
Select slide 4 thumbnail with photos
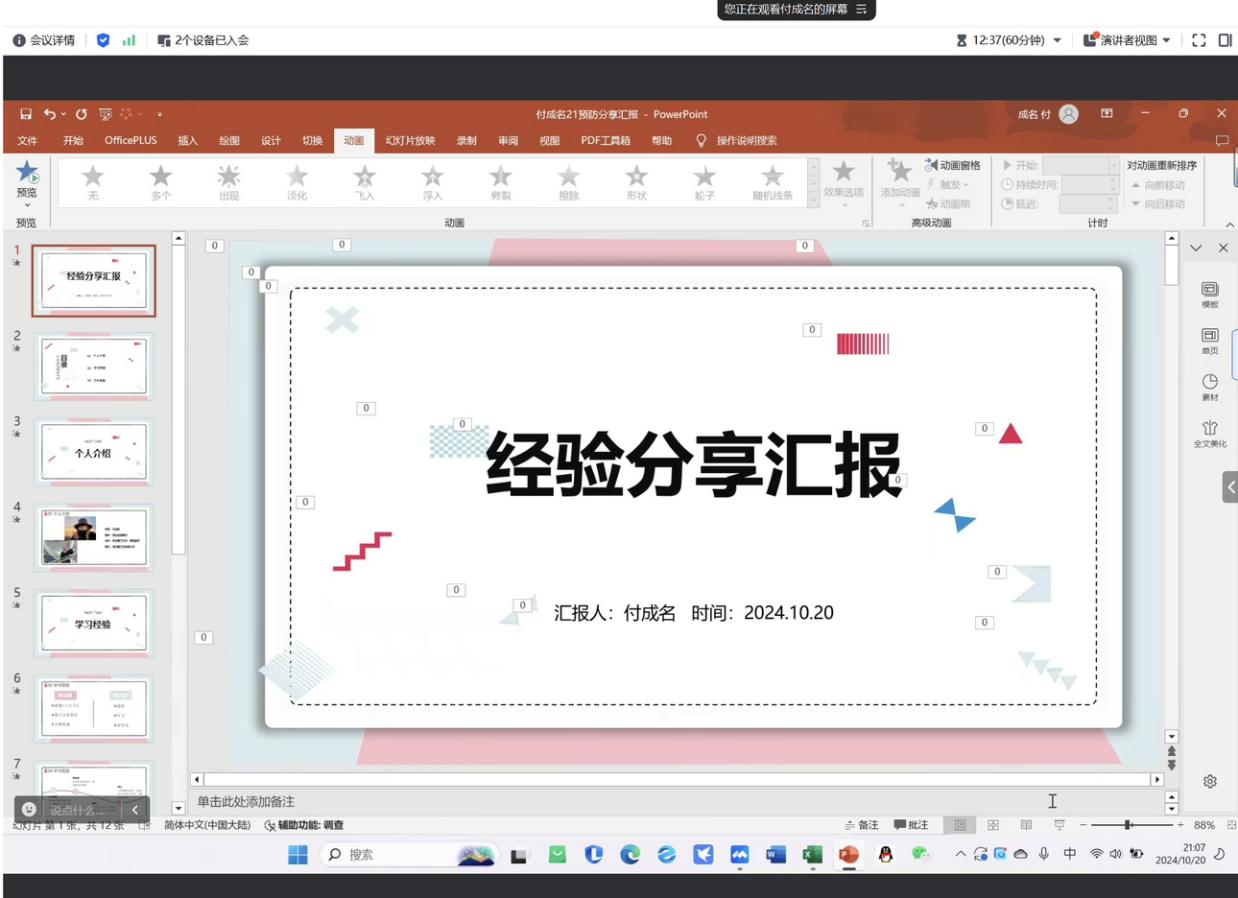(94, 537)
